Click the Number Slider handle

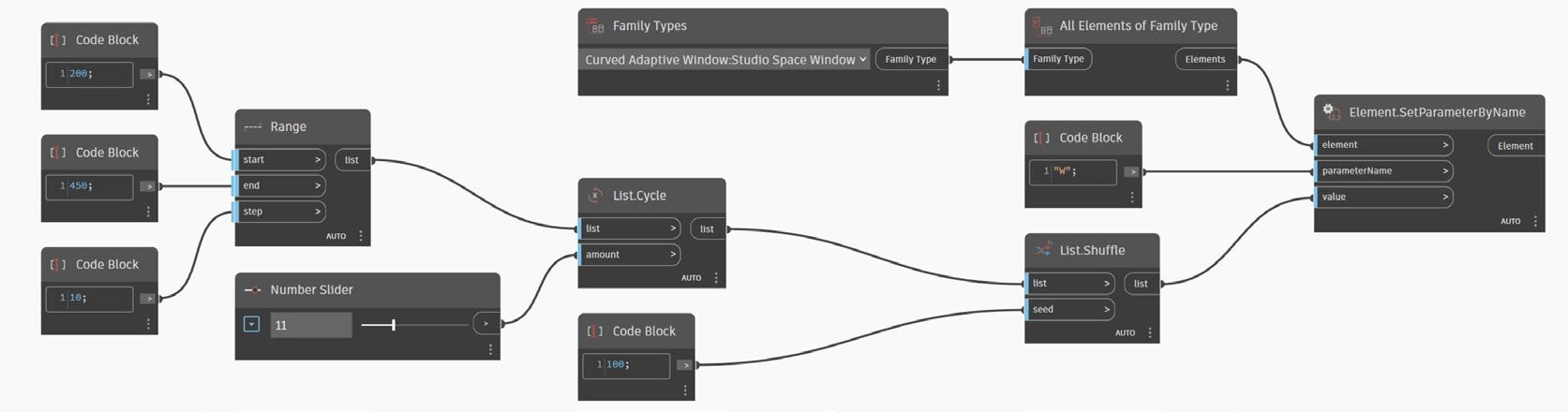(394, 324)
